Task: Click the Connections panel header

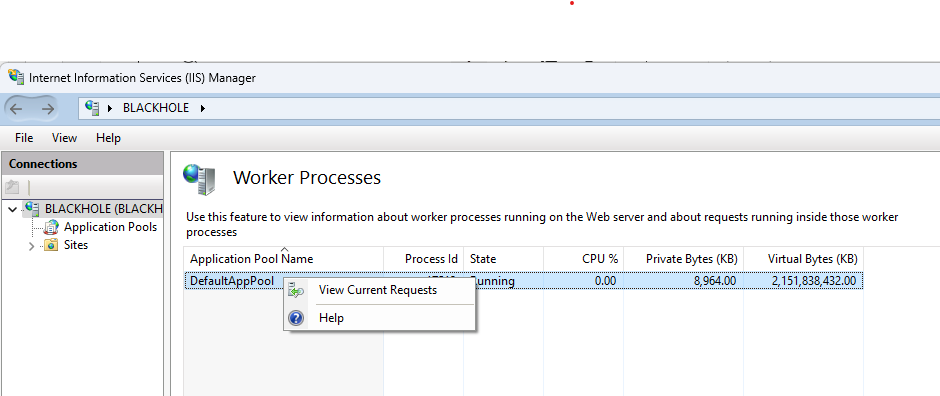Action: [x=82, y=164]
